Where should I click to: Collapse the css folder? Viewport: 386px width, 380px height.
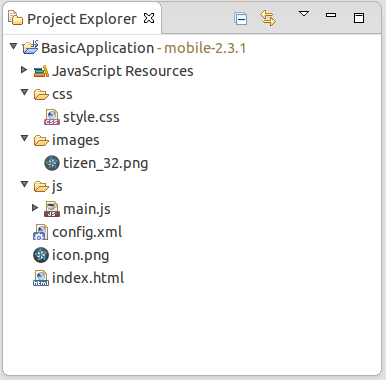[x=24, y=92]
